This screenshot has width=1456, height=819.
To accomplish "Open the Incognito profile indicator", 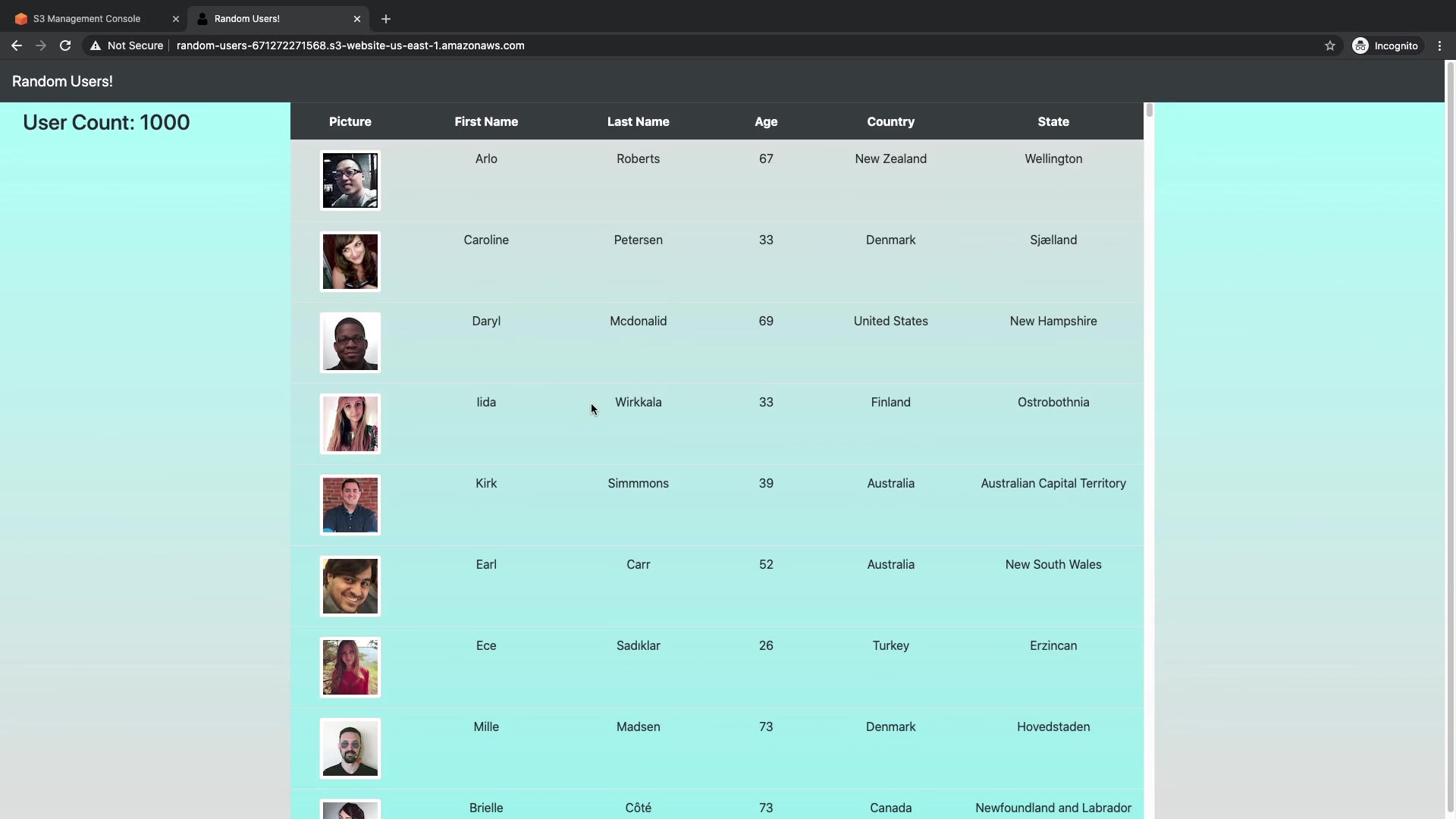I will [x=1385, y=45].
